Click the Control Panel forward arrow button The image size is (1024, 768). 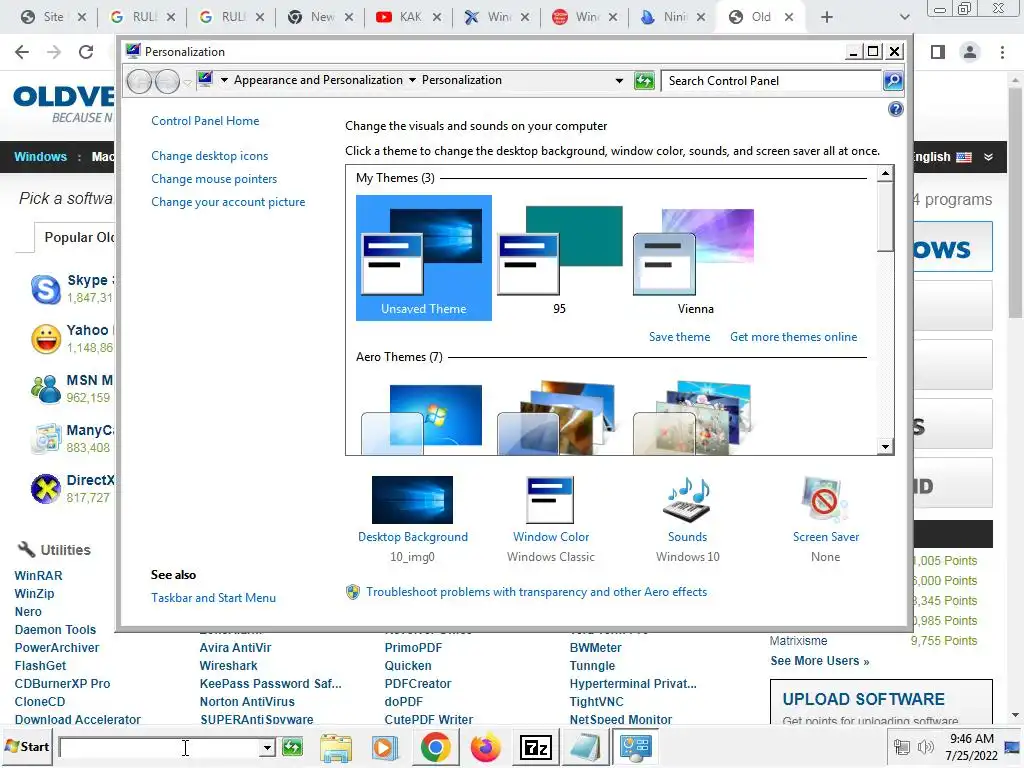click(x=167, y=81)
